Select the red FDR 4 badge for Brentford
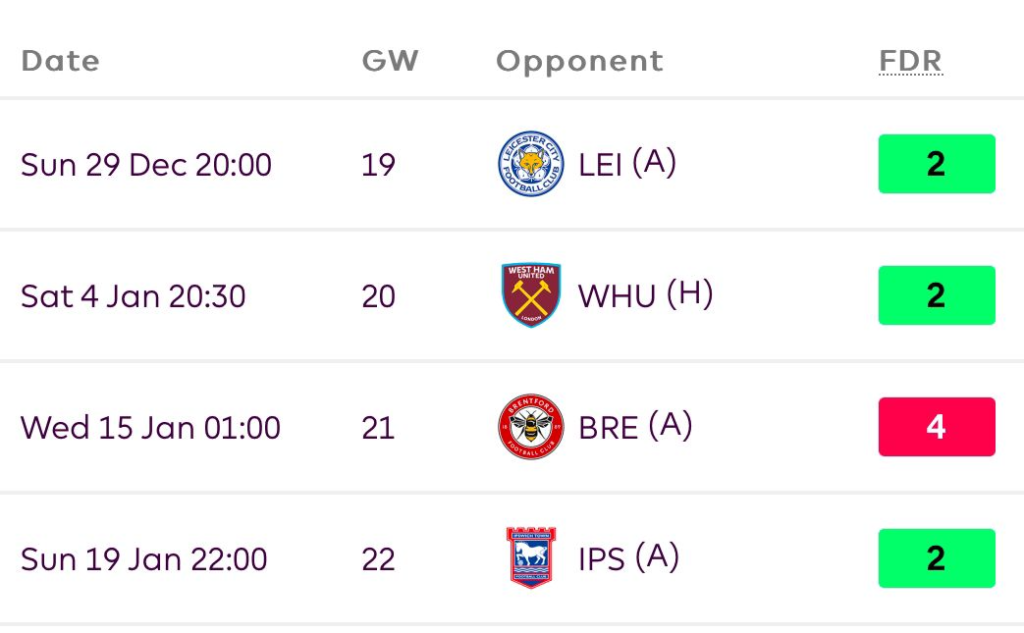The image size is (1024, 633). pos(936,427)
